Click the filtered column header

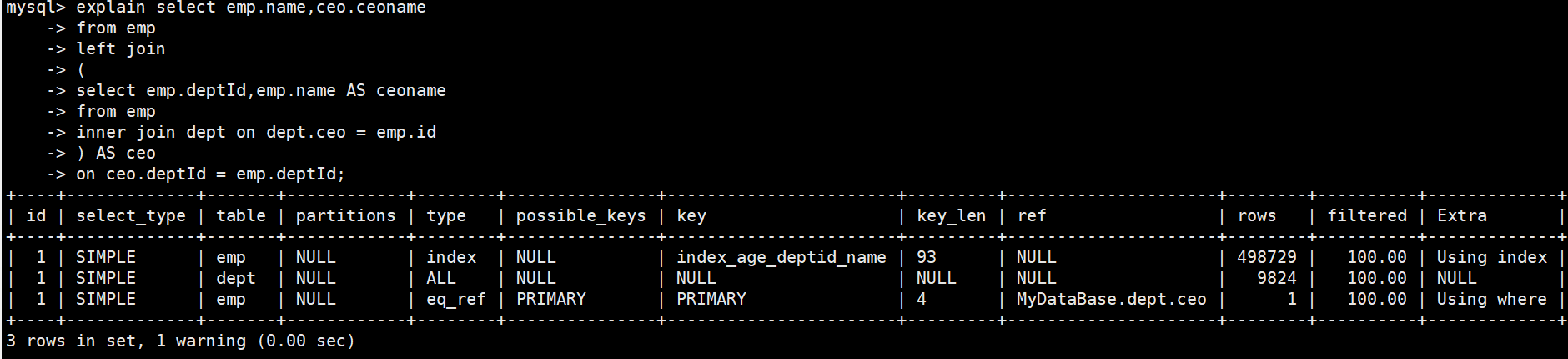tap(1367, 215)
